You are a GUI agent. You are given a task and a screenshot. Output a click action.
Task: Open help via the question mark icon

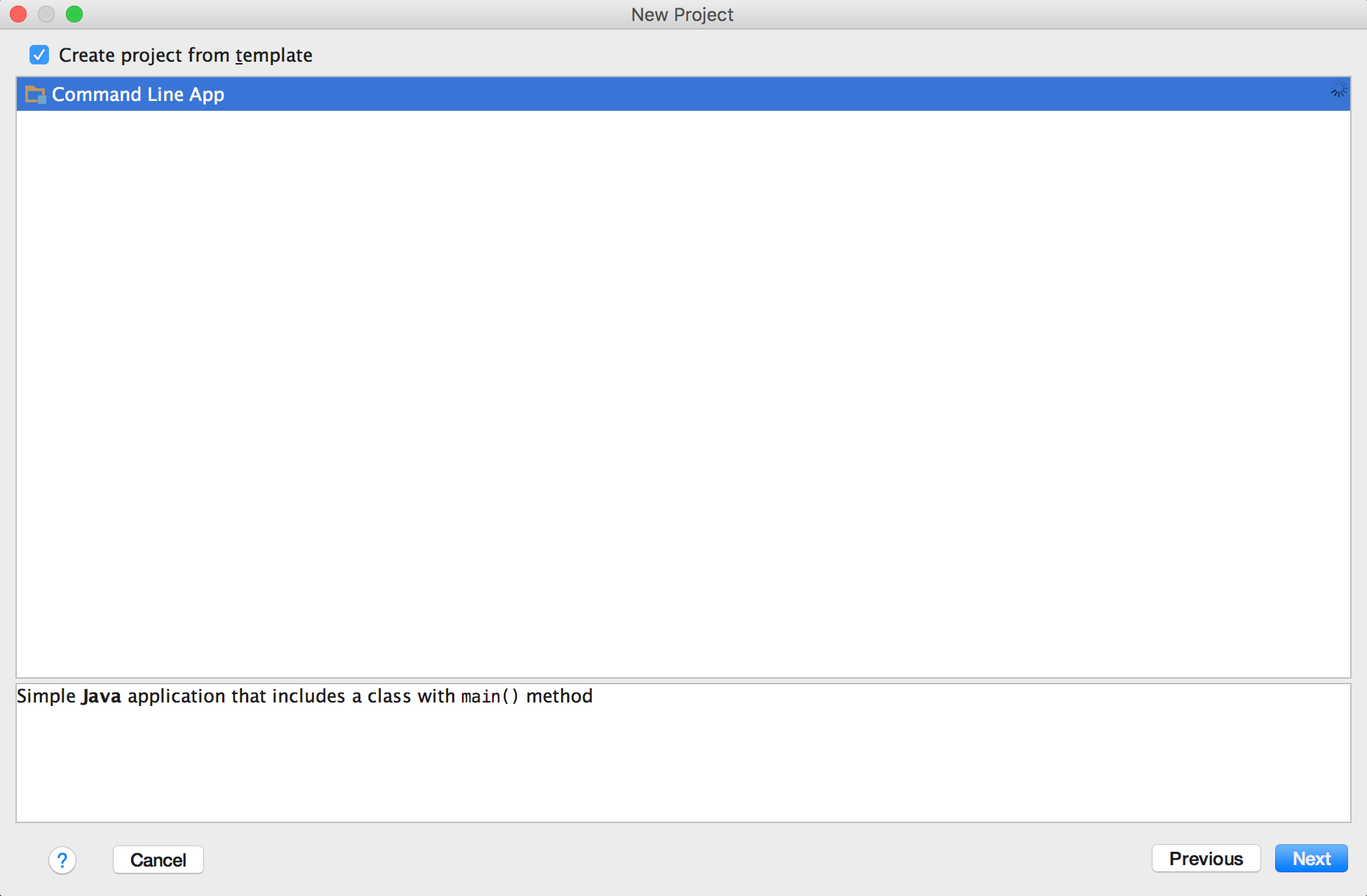pyautogui.click(x=62, y=860)
